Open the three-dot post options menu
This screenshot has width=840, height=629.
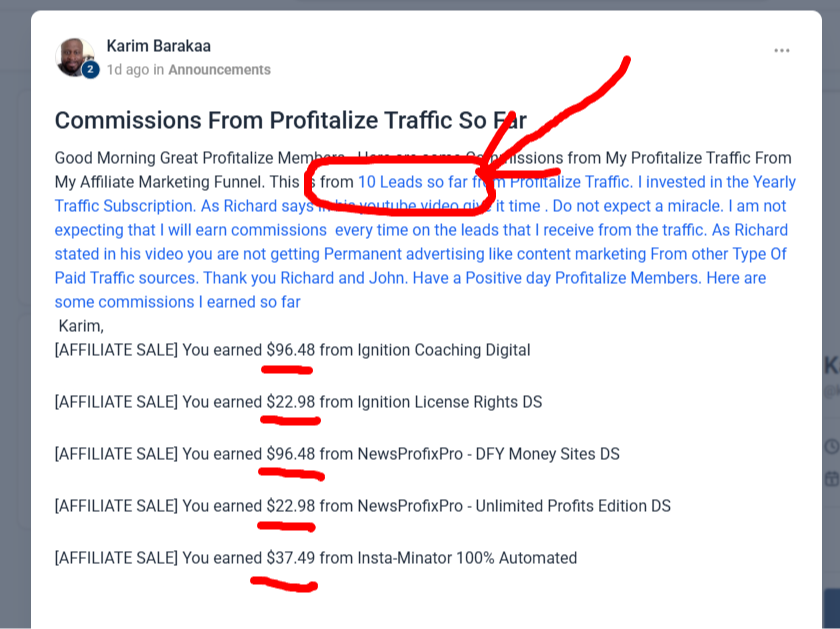coord(782,50)
